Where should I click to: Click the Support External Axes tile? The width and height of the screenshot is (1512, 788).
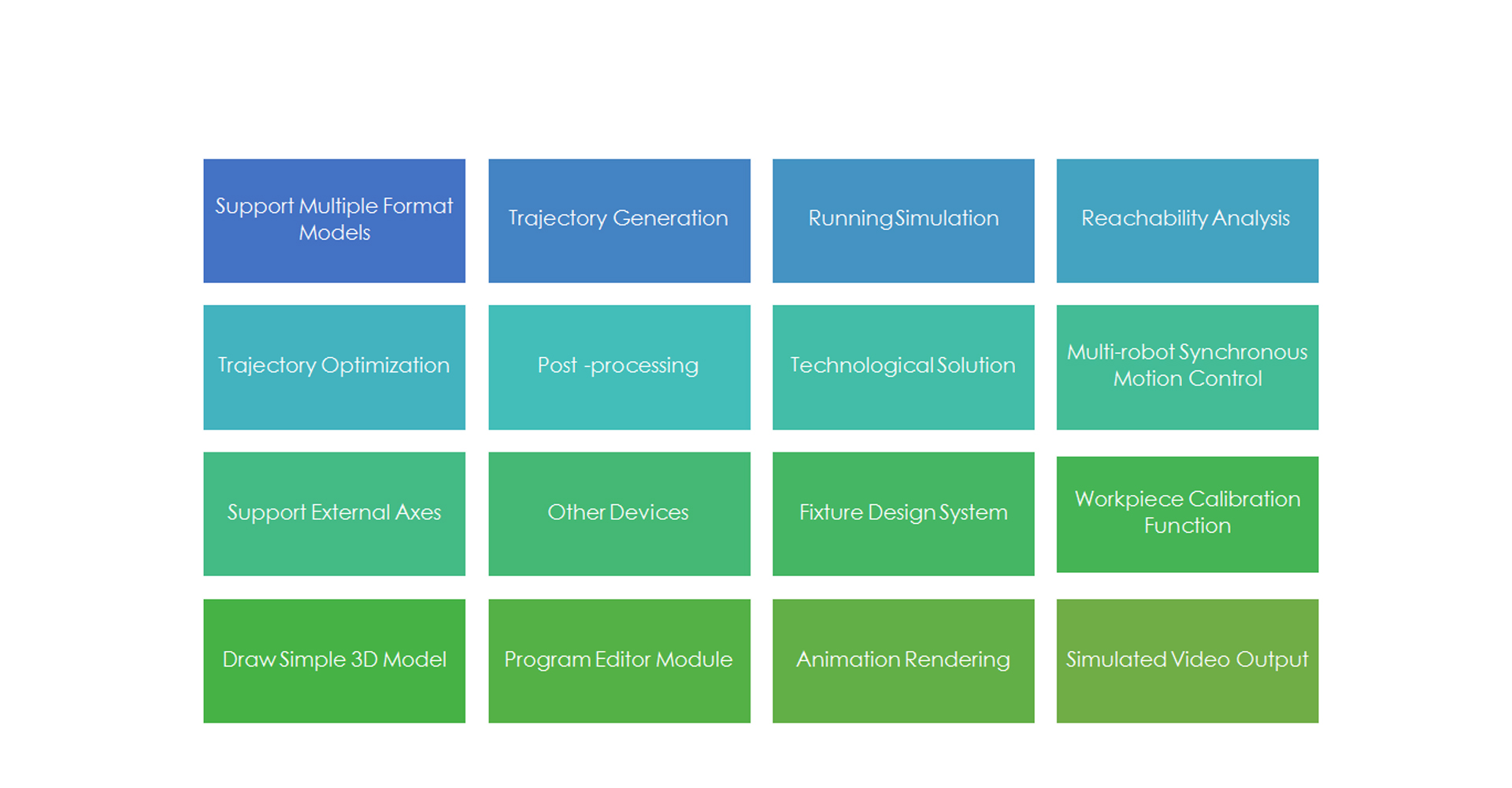click(334, 514)
